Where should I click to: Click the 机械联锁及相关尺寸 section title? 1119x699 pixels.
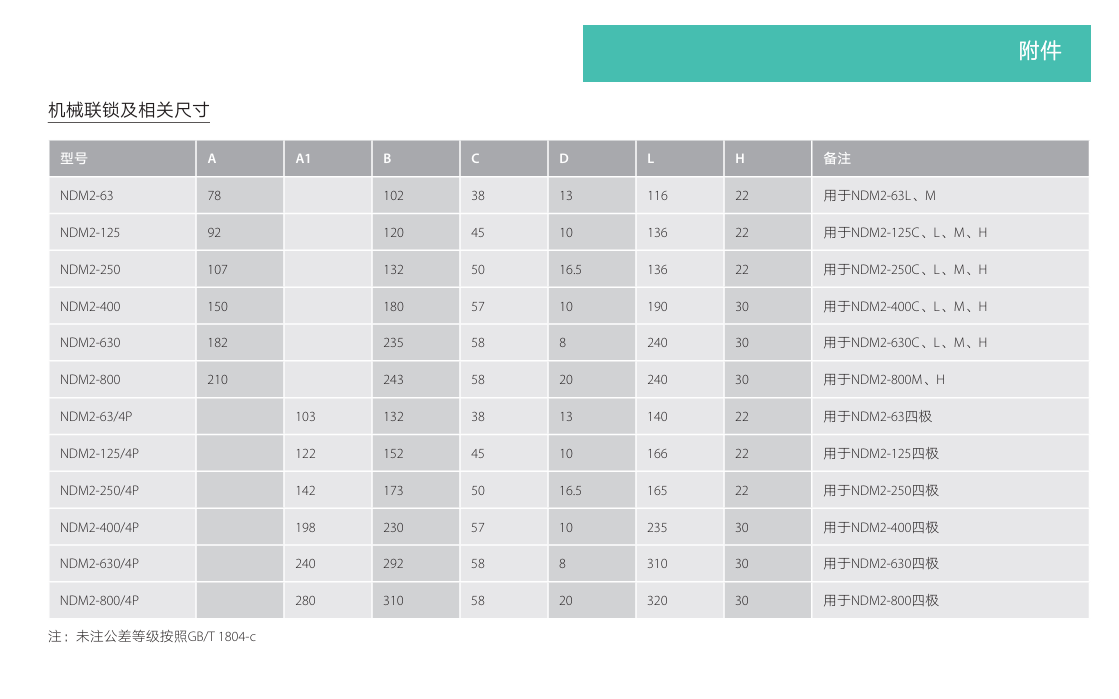(x=129, y=111)
